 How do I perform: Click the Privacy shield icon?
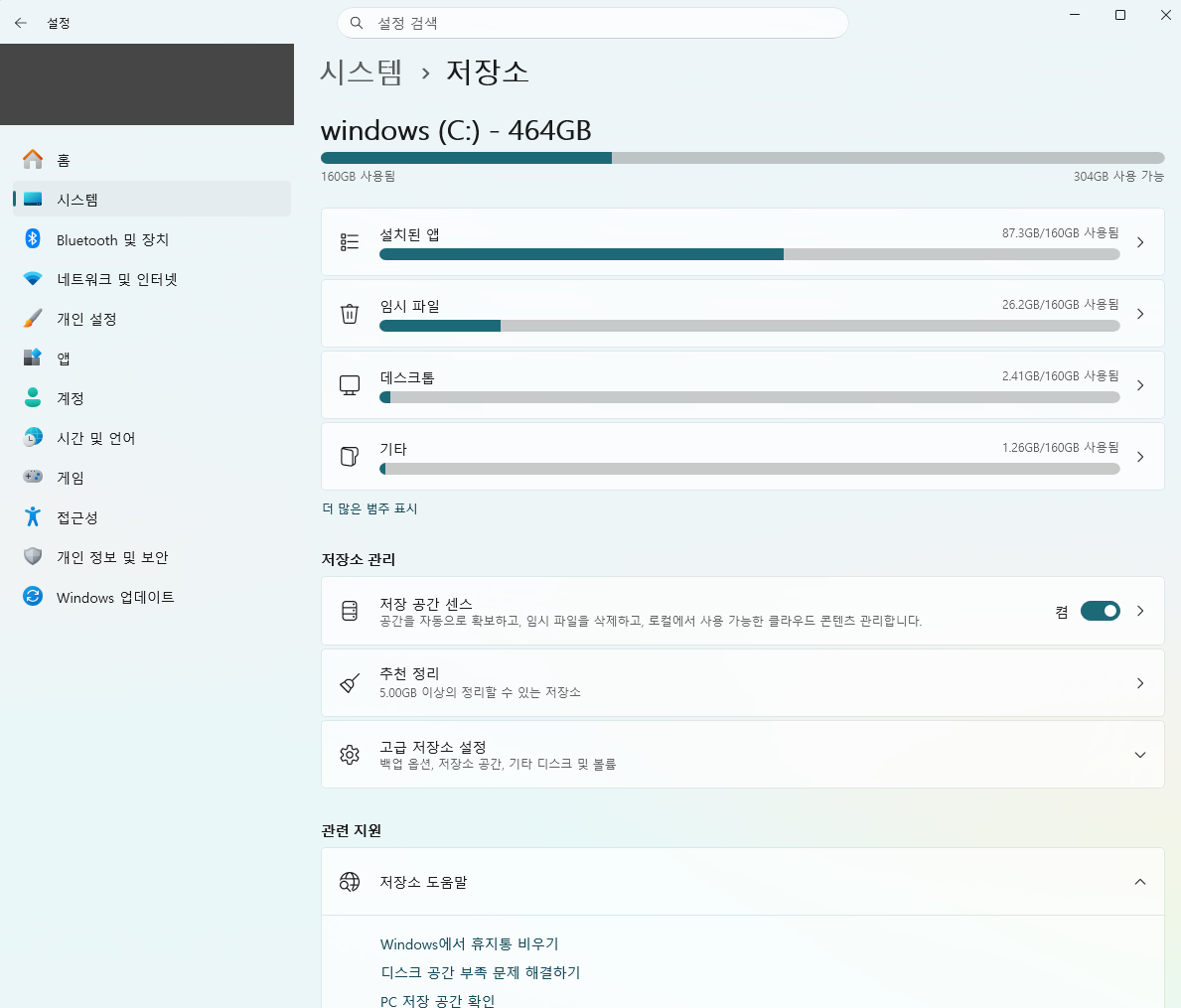click(x=33, y=556)
